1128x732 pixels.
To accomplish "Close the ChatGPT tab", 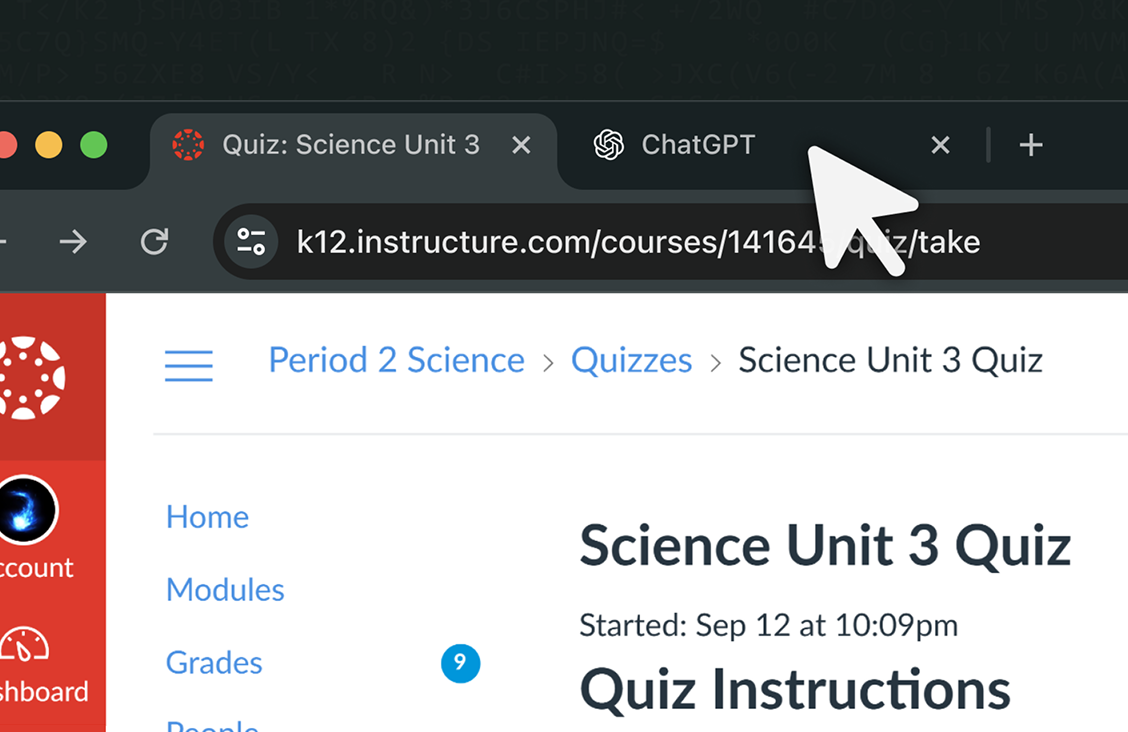I will pos(940,145).
